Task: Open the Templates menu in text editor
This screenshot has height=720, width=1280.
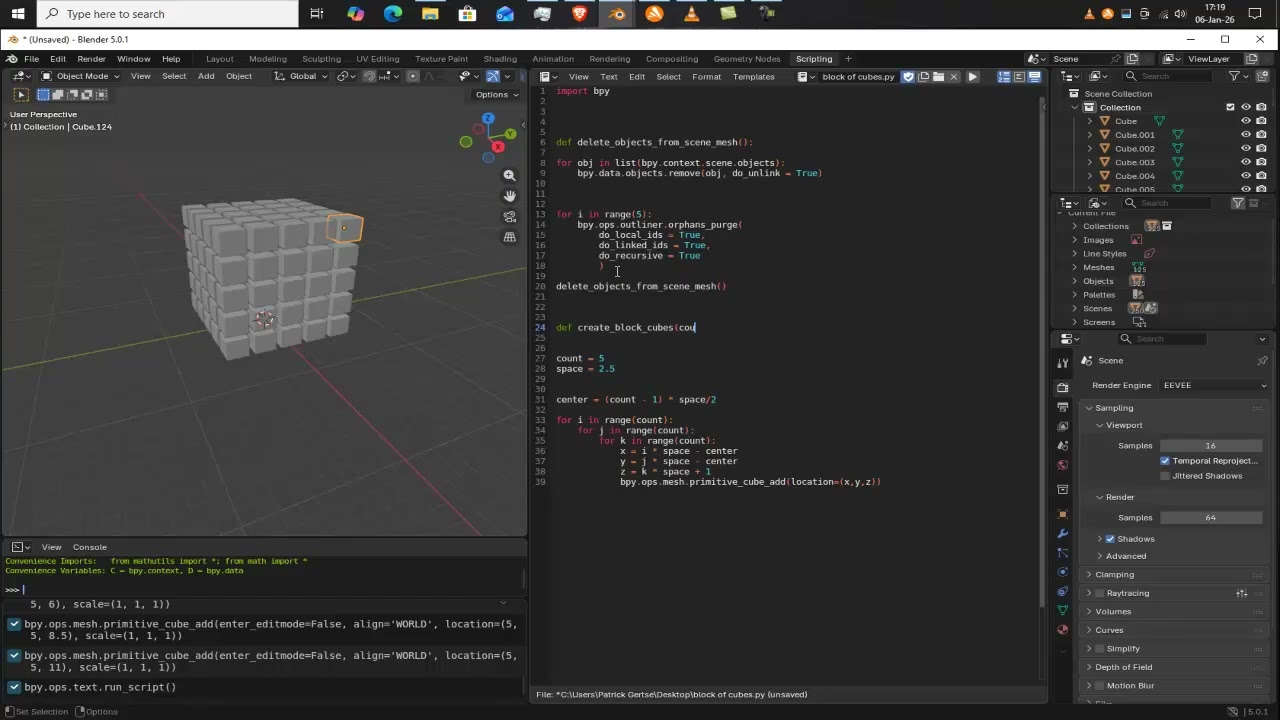Action: [753, 76]
